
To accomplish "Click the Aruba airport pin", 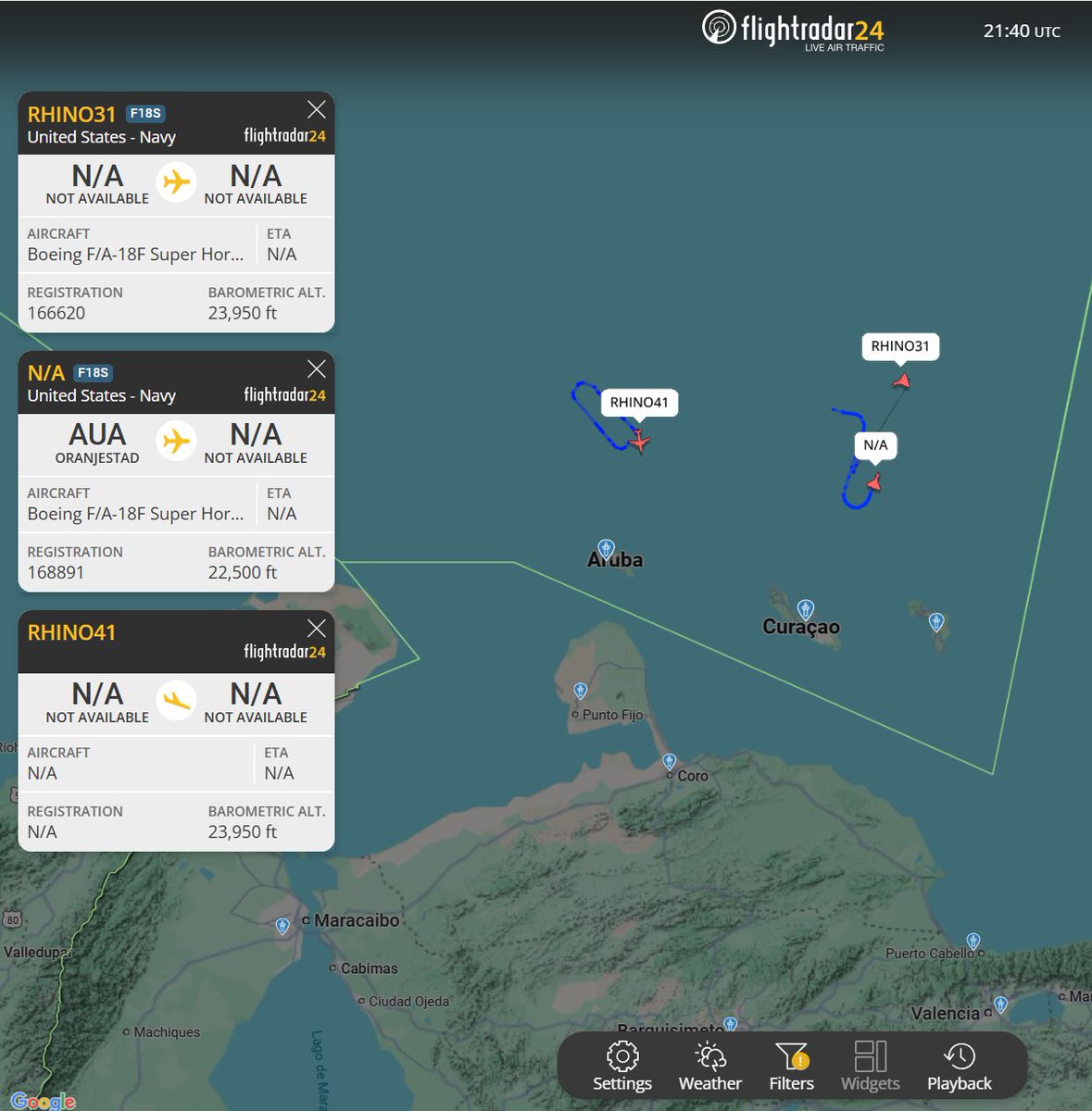I will click(x=606, y=548).
